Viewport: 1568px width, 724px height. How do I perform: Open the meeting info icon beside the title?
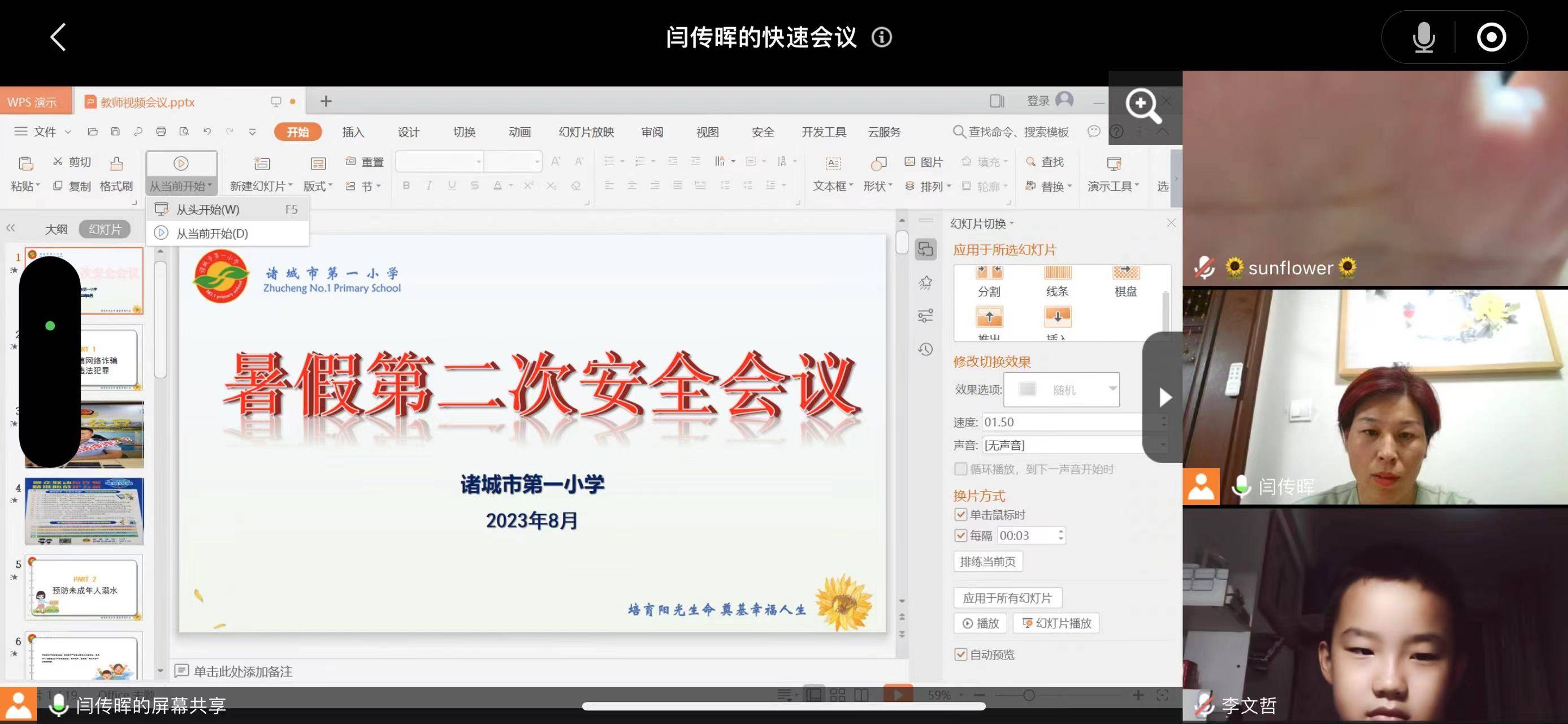(881, 37)
